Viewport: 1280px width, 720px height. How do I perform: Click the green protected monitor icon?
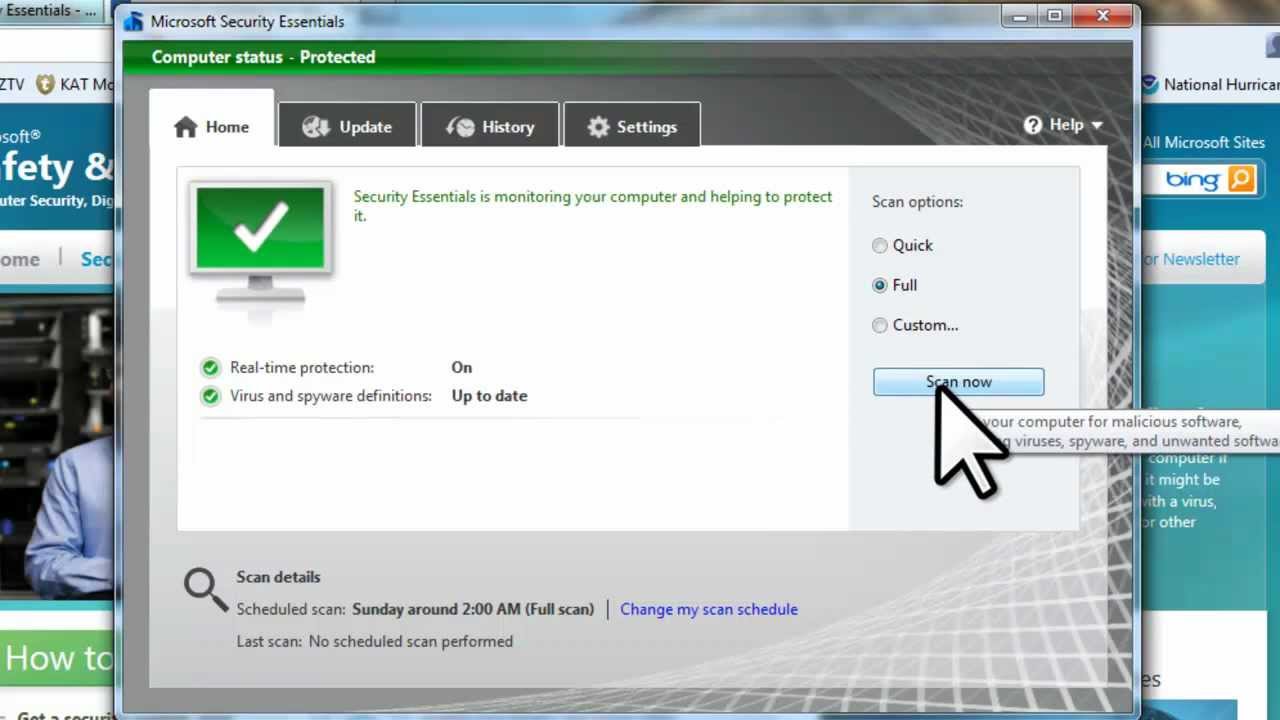tap(260, 243)
